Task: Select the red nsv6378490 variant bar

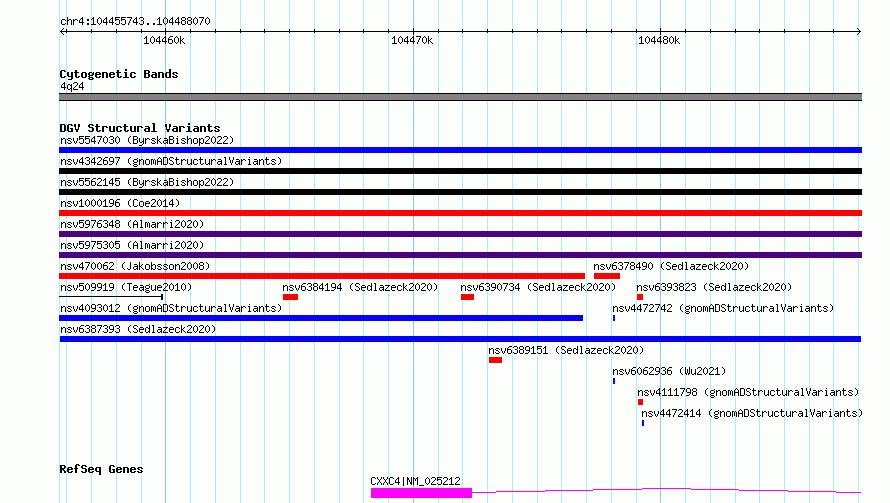Action: coord(607,276)
